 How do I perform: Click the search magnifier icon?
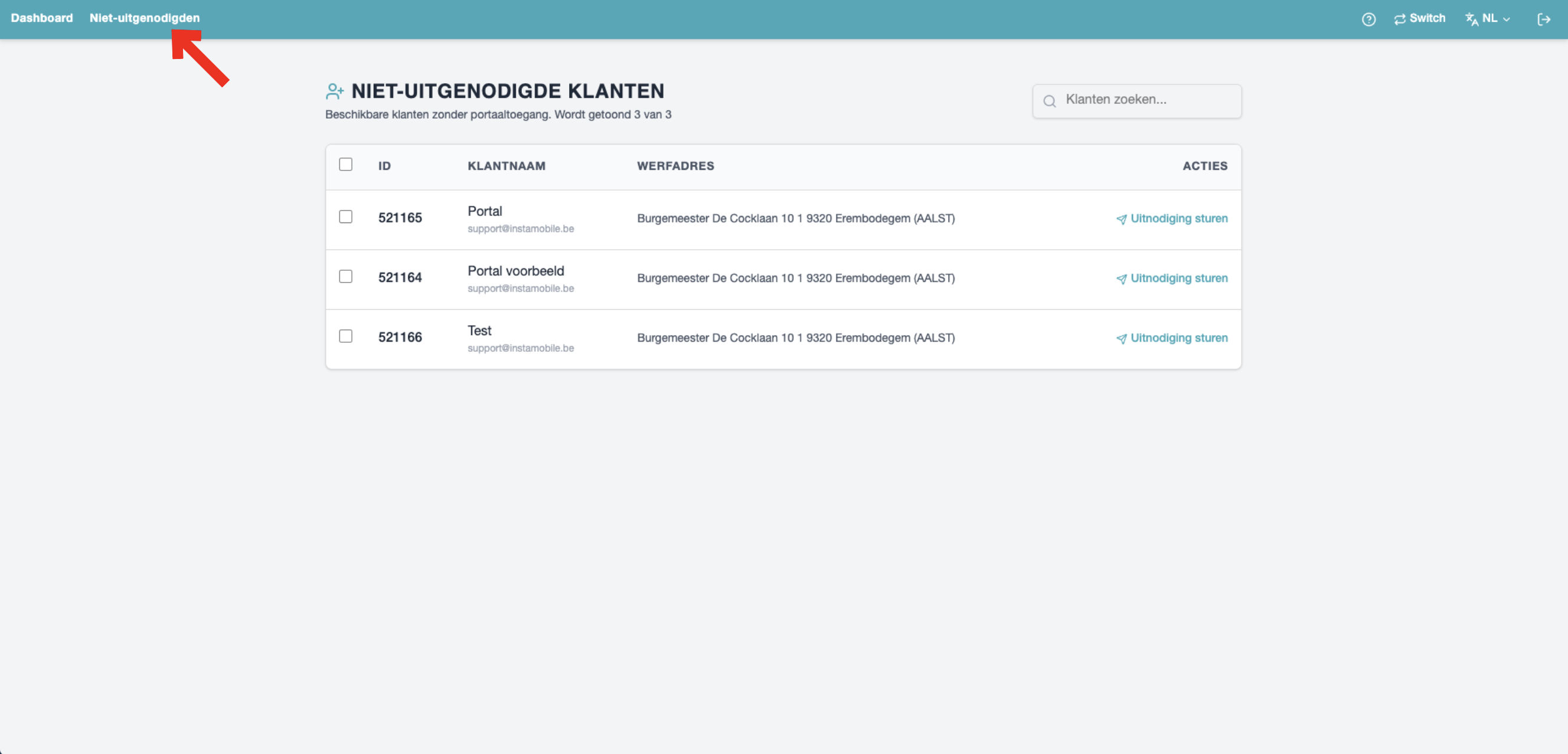(x=1050, y=101)
